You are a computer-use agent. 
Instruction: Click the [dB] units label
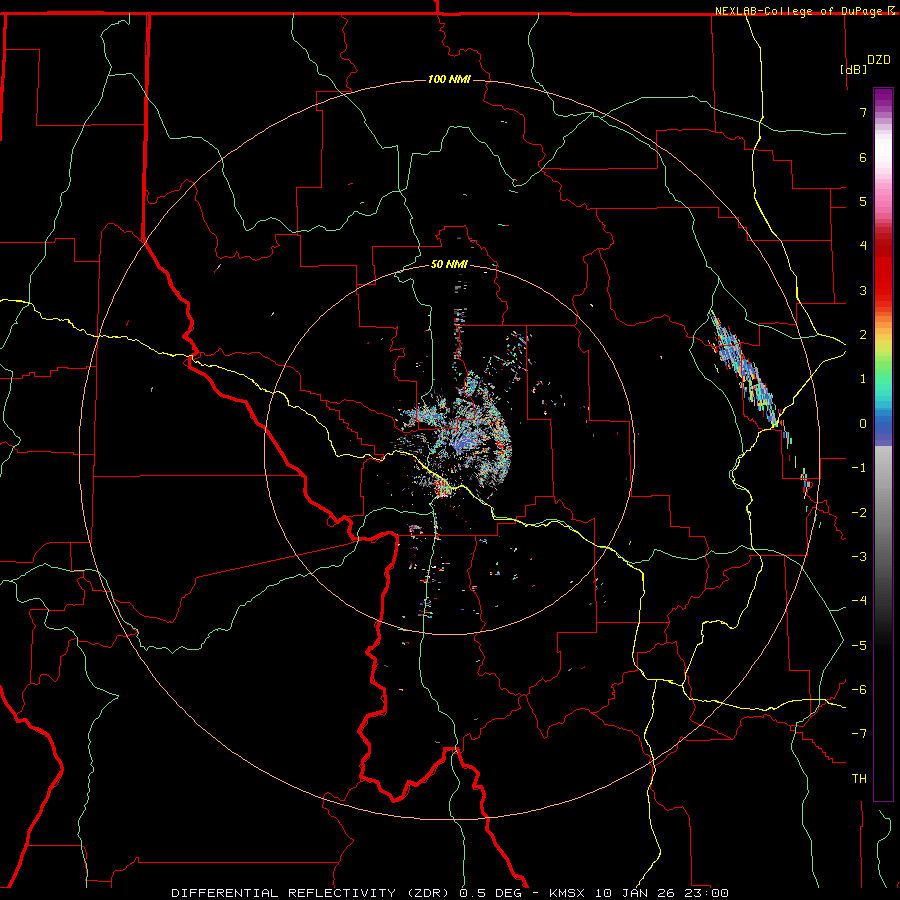[854, 69]
